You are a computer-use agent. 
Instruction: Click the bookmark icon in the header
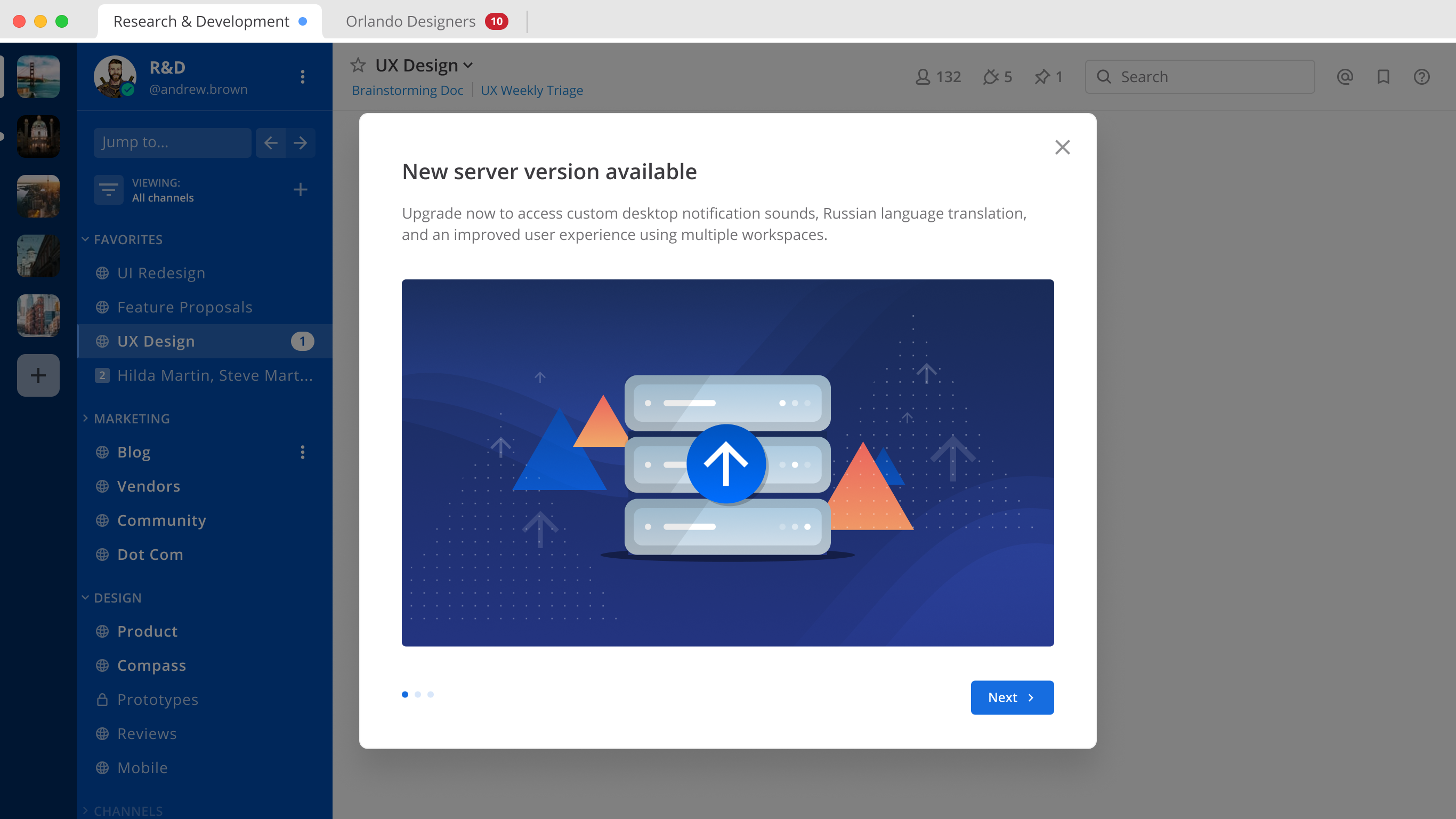click(1383, 76)
